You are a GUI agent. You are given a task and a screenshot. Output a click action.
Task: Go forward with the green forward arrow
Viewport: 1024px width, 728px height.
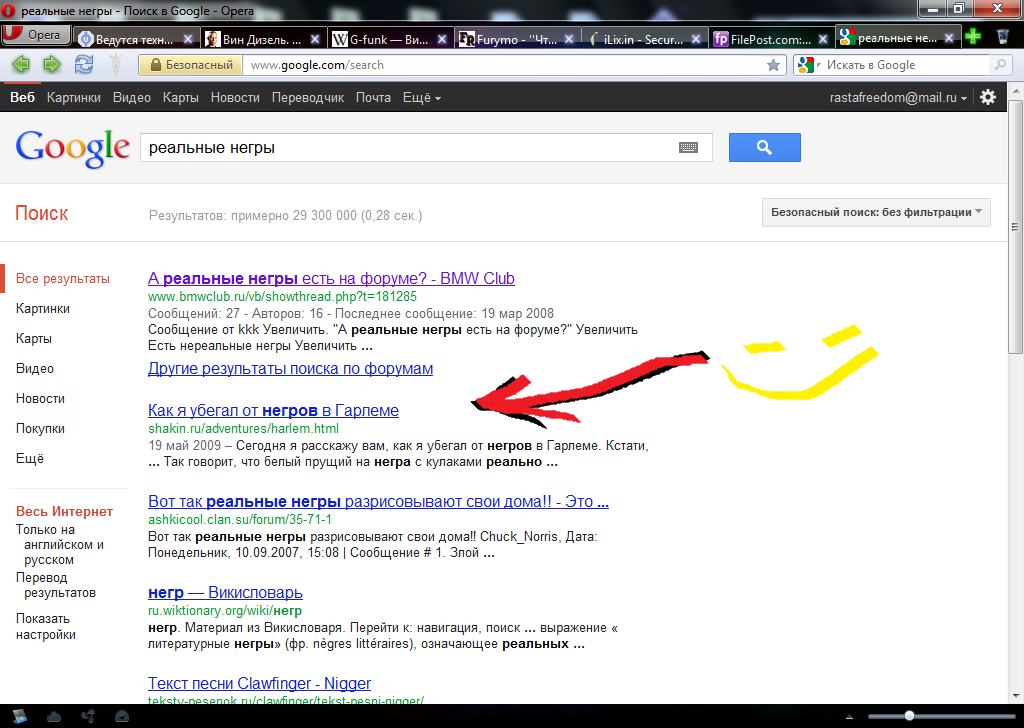coord(52,65)
